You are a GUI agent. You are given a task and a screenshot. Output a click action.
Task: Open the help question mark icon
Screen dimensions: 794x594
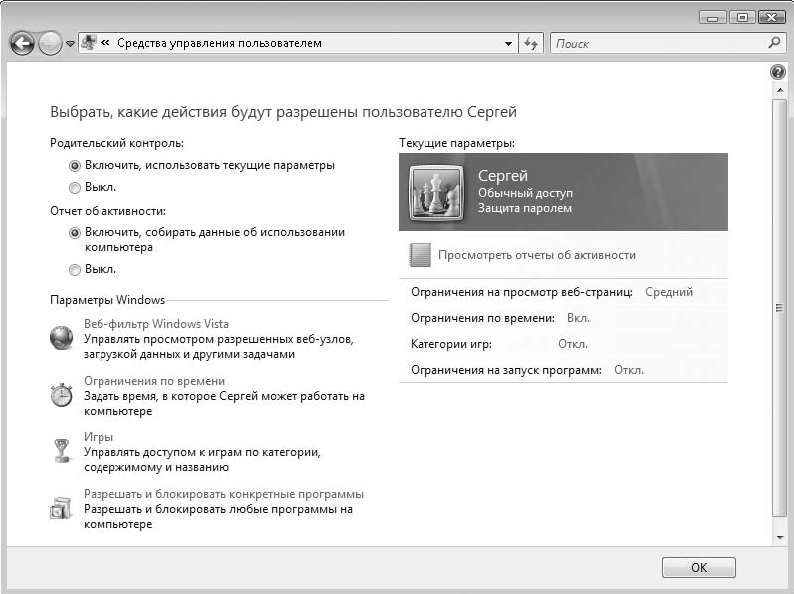[778, 73]
